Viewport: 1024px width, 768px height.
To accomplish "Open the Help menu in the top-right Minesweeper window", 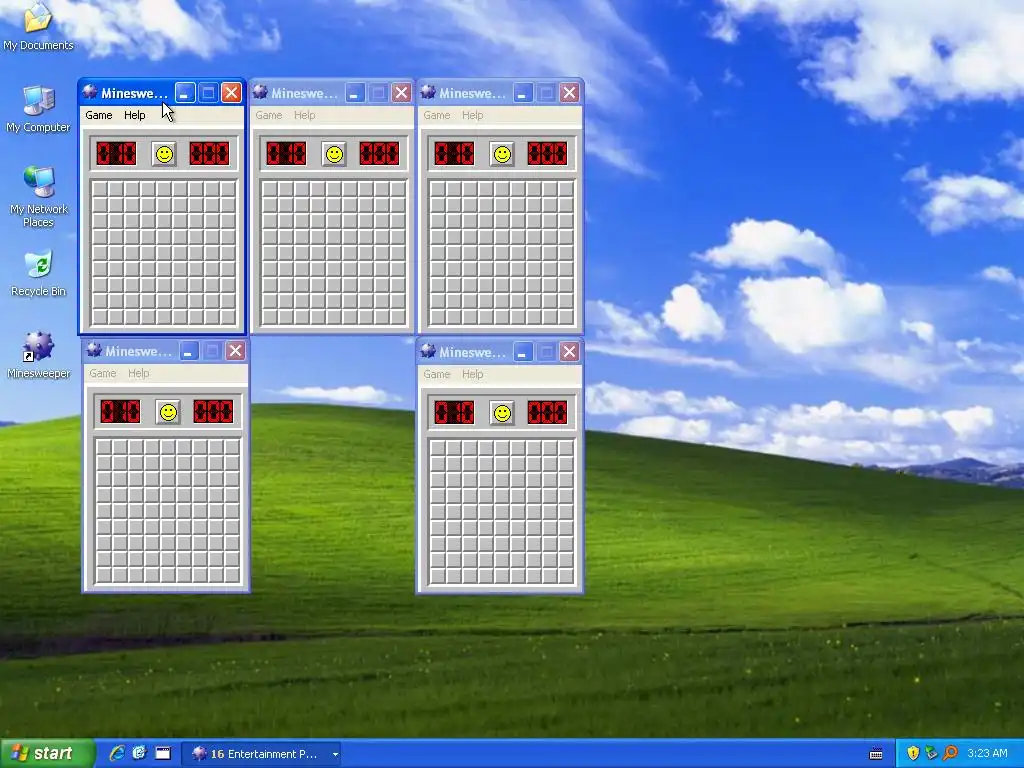I will tap(472, 115).
